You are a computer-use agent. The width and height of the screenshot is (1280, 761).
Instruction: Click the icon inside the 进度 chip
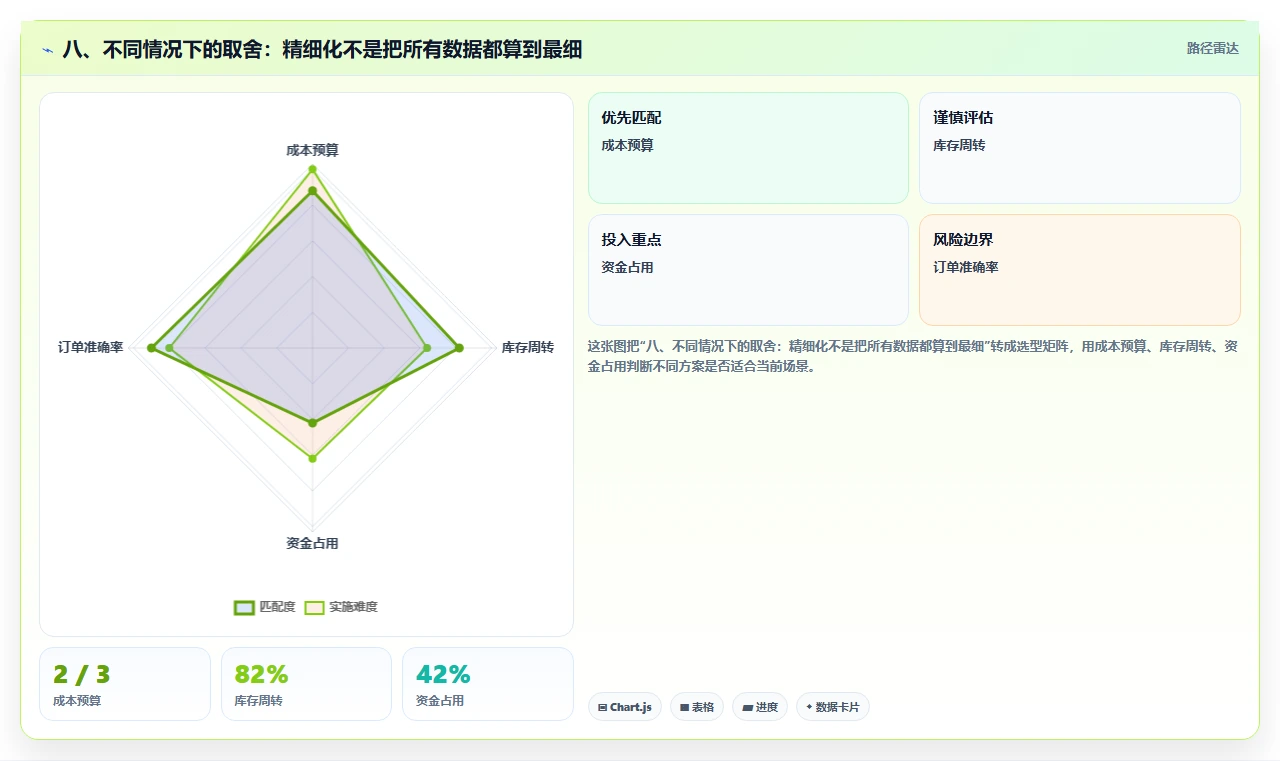coord(747,707)
